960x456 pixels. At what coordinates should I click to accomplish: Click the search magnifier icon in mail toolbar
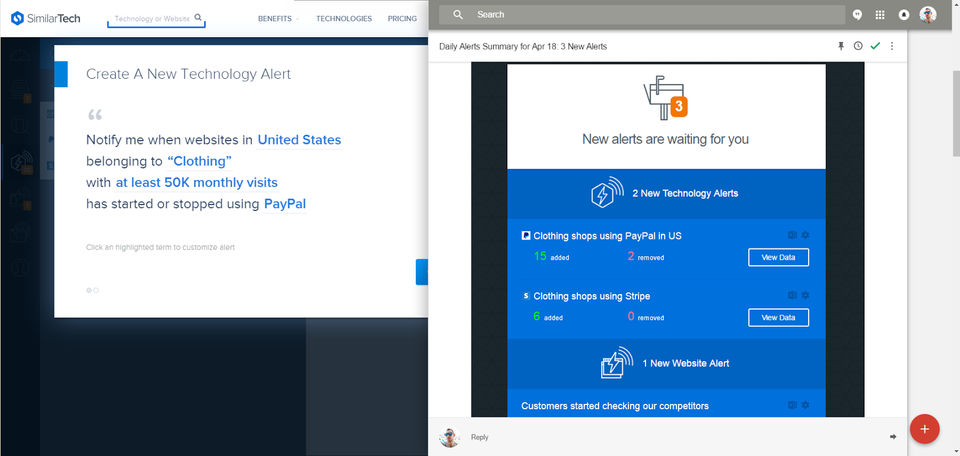[458, 15]
